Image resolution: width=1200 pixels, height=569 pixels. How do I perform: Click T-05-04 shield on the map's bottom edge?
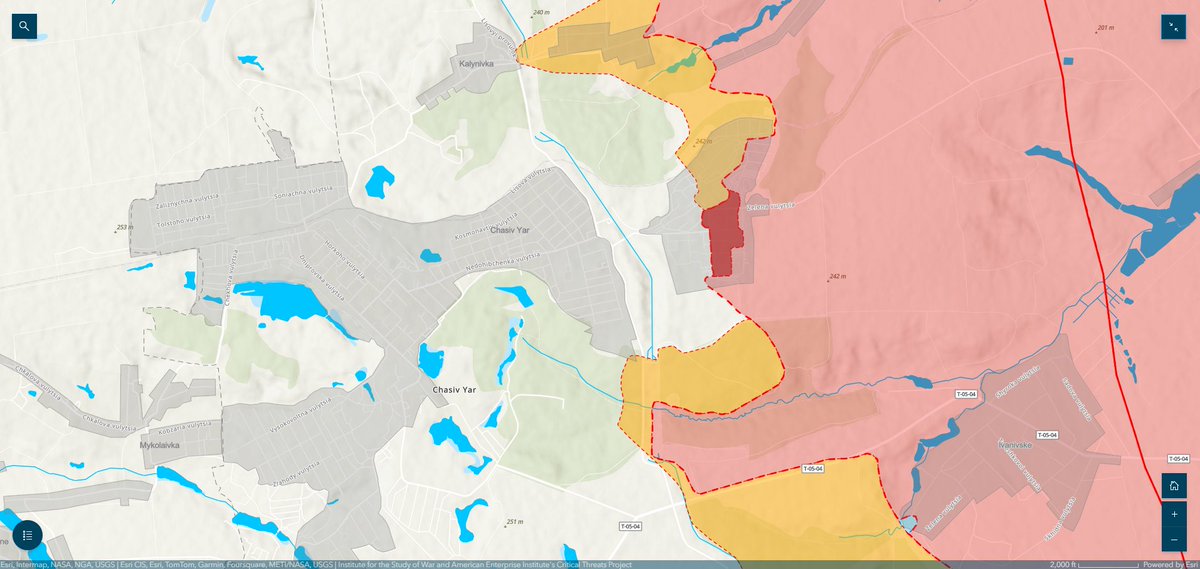(x=629, y=526)
